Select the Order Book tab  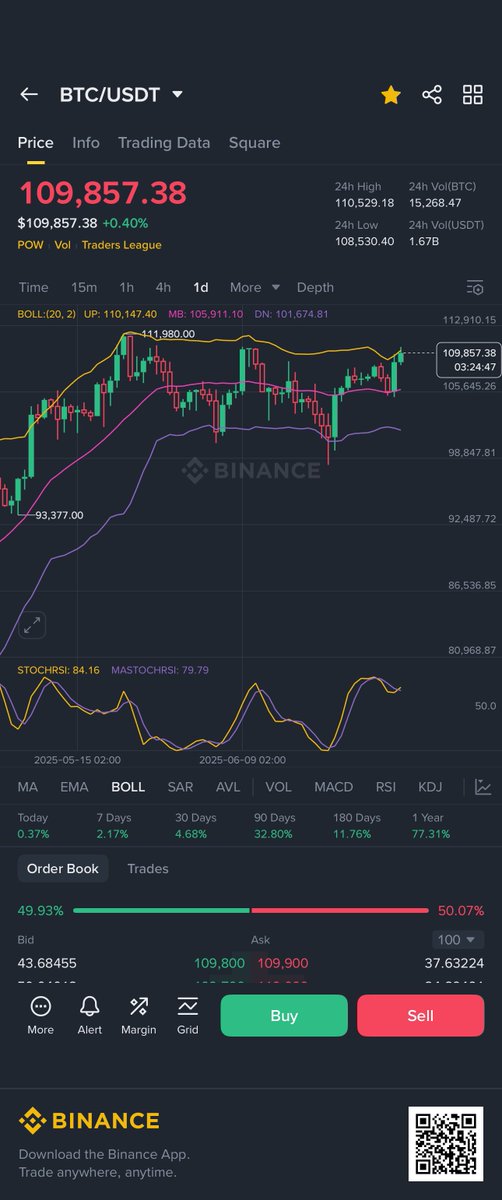[62, 869]
